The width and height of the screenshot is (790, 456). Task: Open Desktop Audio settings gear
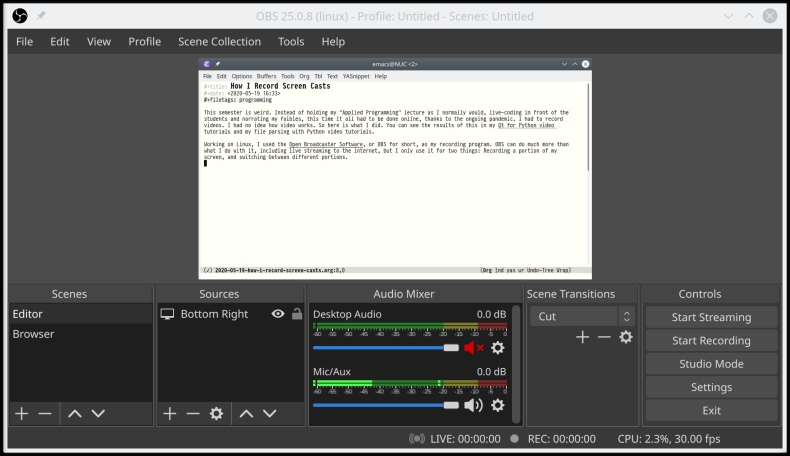coord(497,348)
